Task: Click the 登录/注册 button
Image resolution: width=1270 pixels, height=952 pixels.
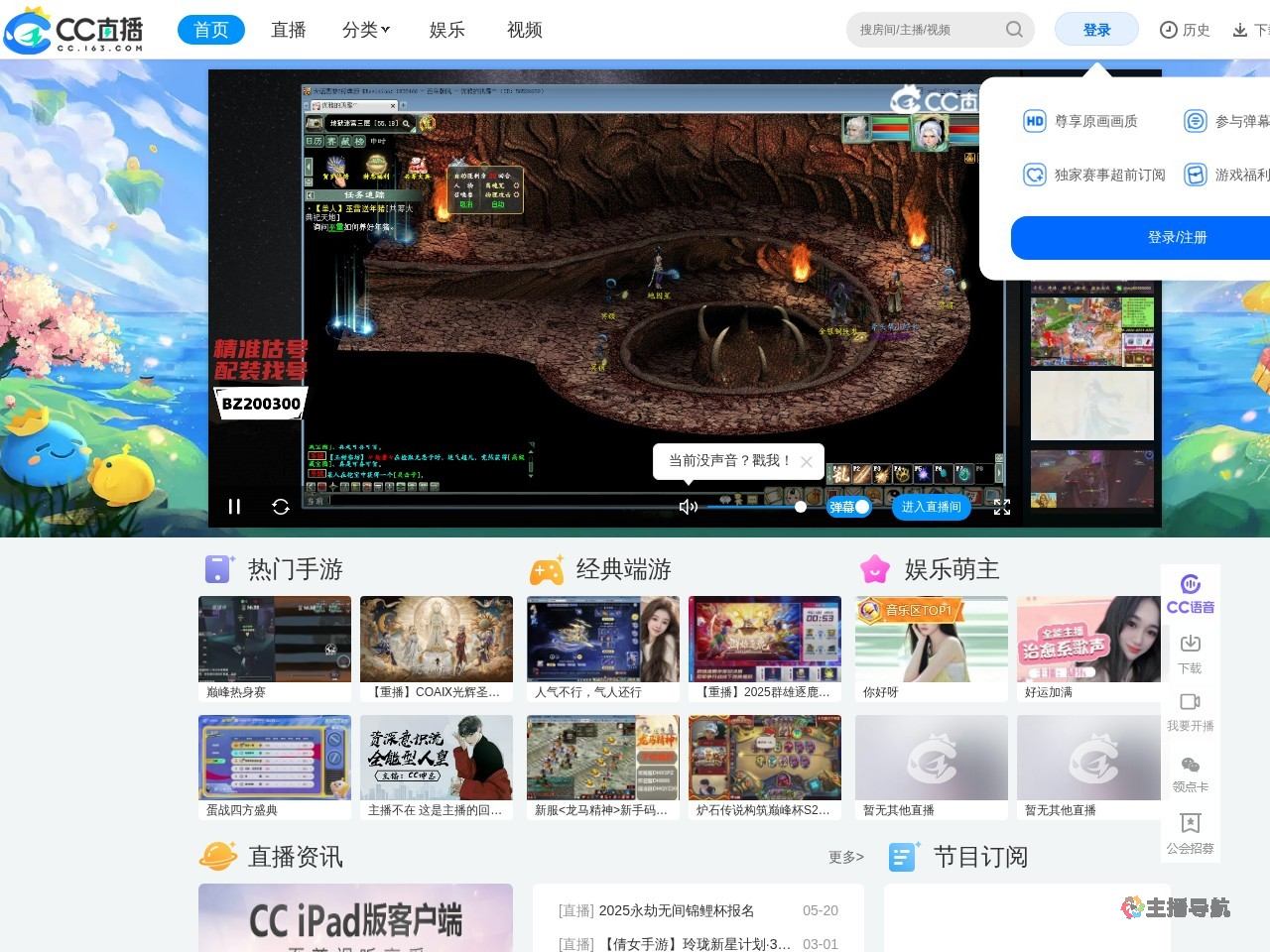Action: [x=1177, y=237]
